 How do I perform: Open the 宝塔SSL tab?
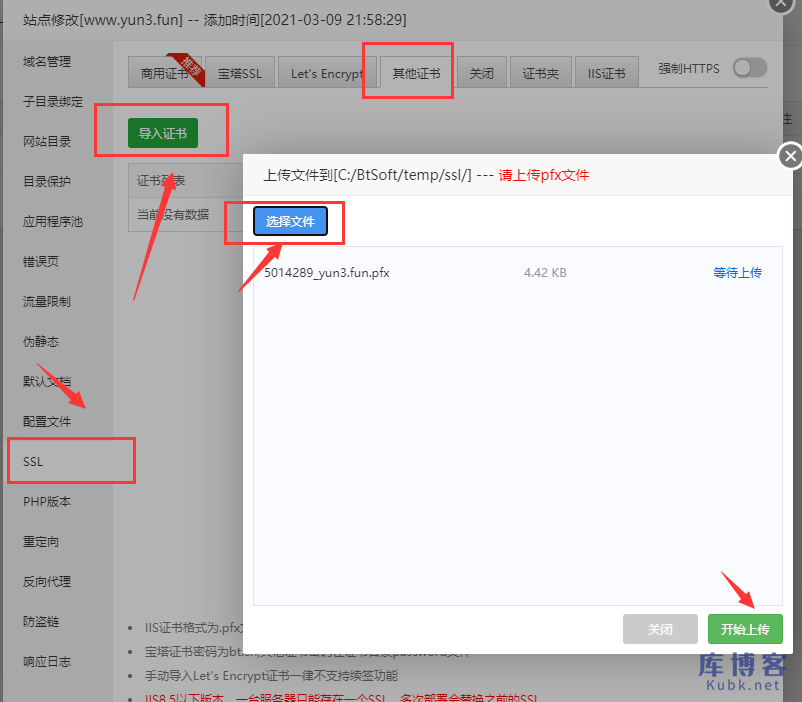pos(239,71)
